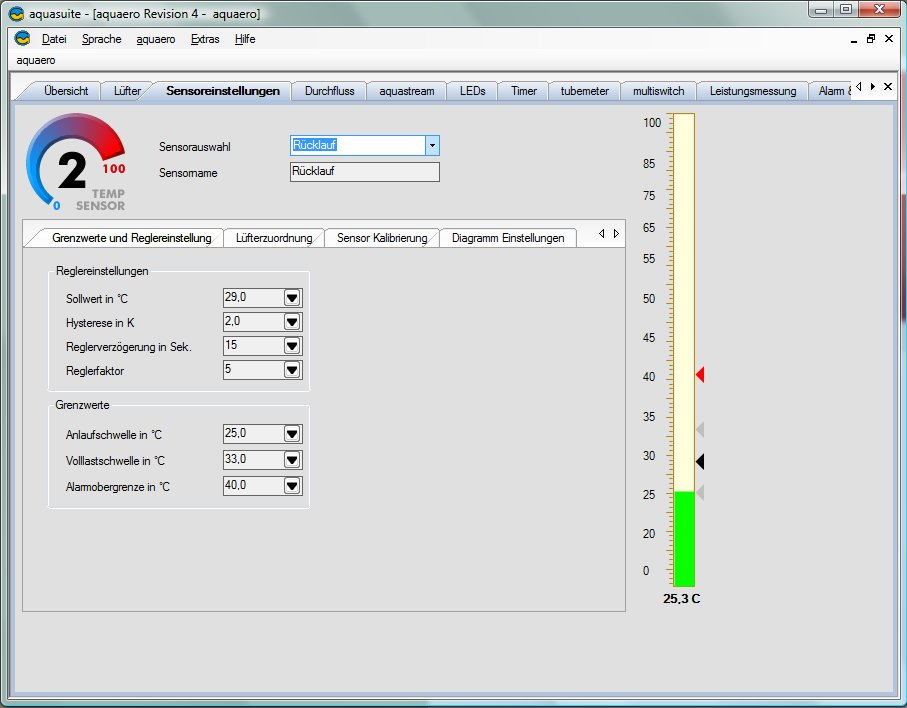Close the aquaero tab panel with X
This screenshot has height=708, width=907.
[888, 87]
